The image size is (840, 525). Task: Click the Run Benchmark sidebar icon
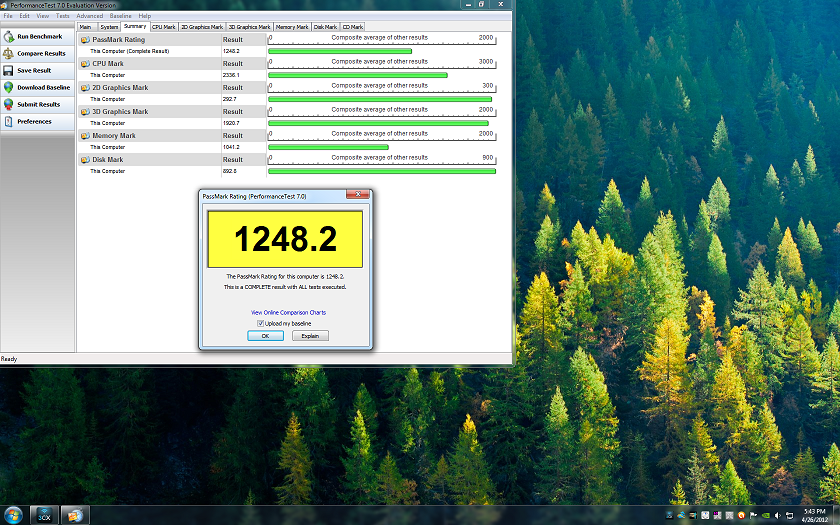[x=9, y=37]
